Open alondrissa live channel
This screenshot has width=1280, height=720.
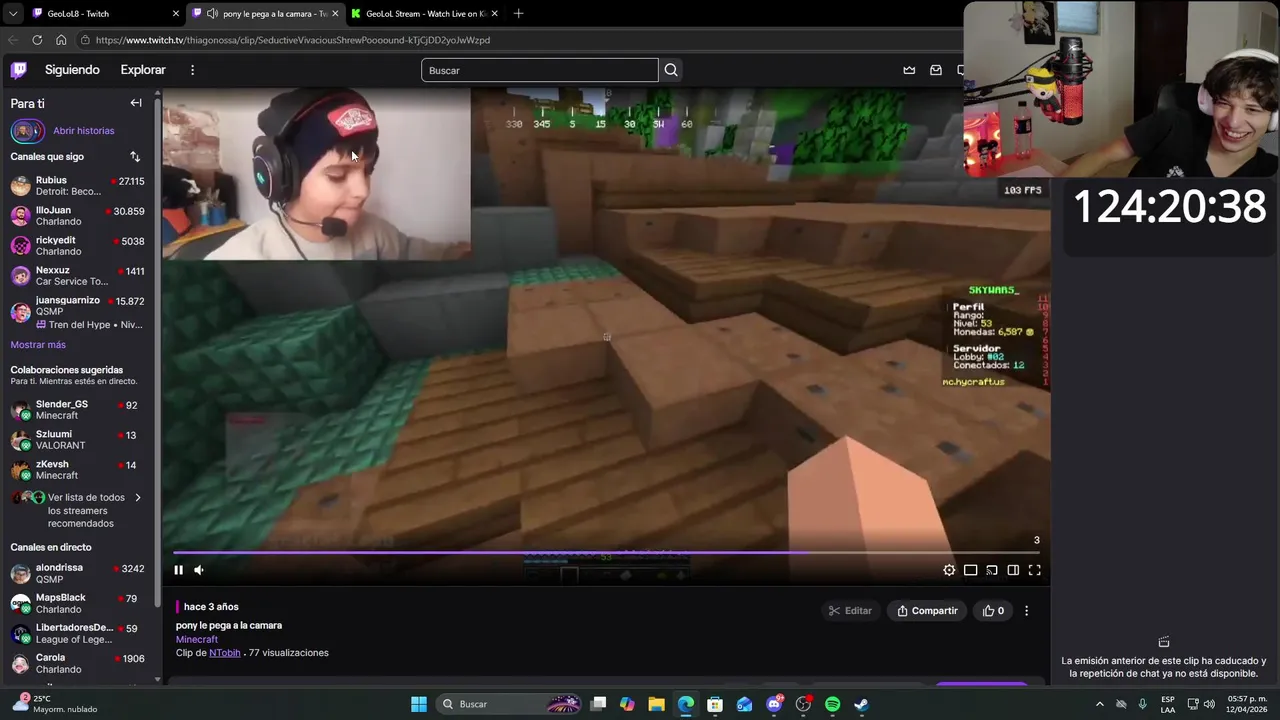coord(78,573)
